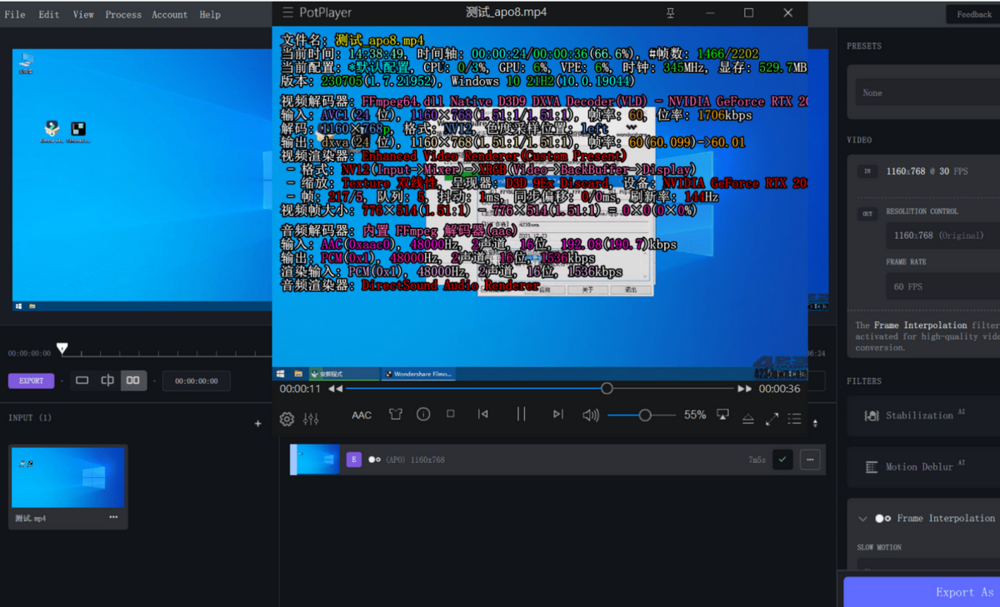Image resolution: width=1000 pixels, height=607 pixels.
Task: Click the input resolution text 1160x768 @ 30 FPS
Action: (926, 171)
